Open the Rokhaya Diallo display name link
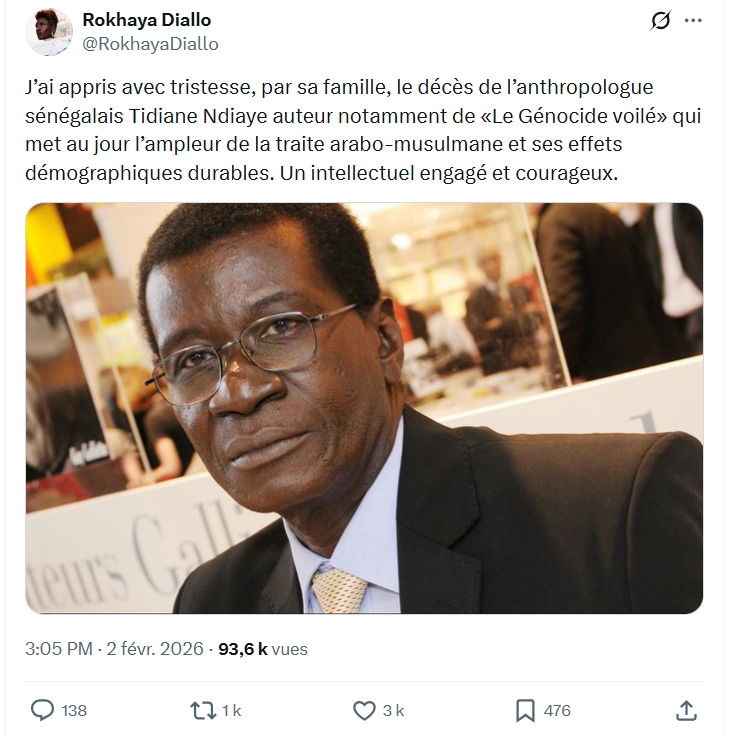The height and width of the screenshot is (736, 747). 147,20
